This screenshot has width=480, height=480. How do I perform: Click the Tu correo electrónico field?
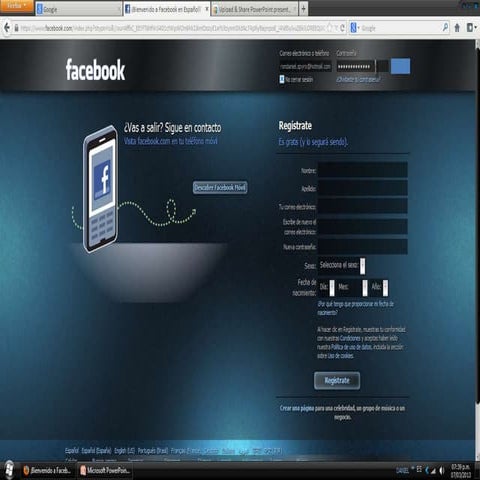coord(363,206)
